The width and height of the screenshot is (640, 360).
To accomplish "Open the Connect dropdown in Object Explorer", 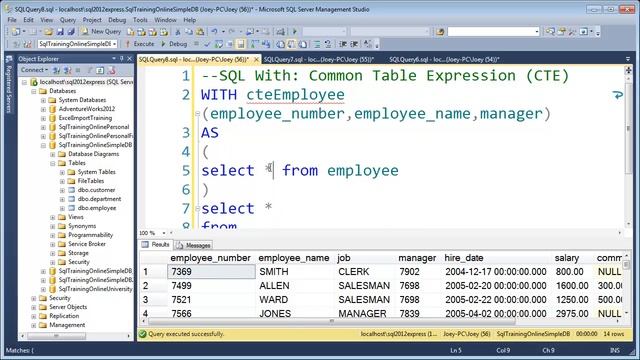I will click(x=35, y=70).
